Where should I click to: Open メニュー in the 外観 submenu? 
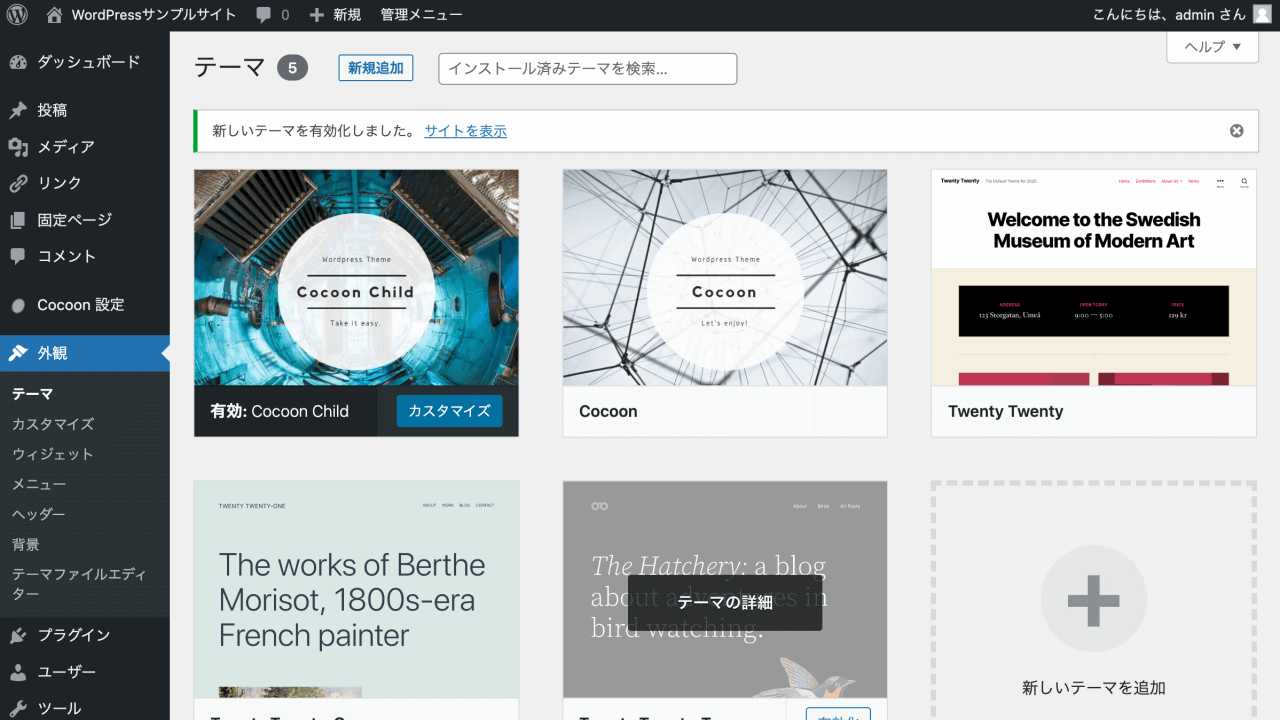coord(39,484)
